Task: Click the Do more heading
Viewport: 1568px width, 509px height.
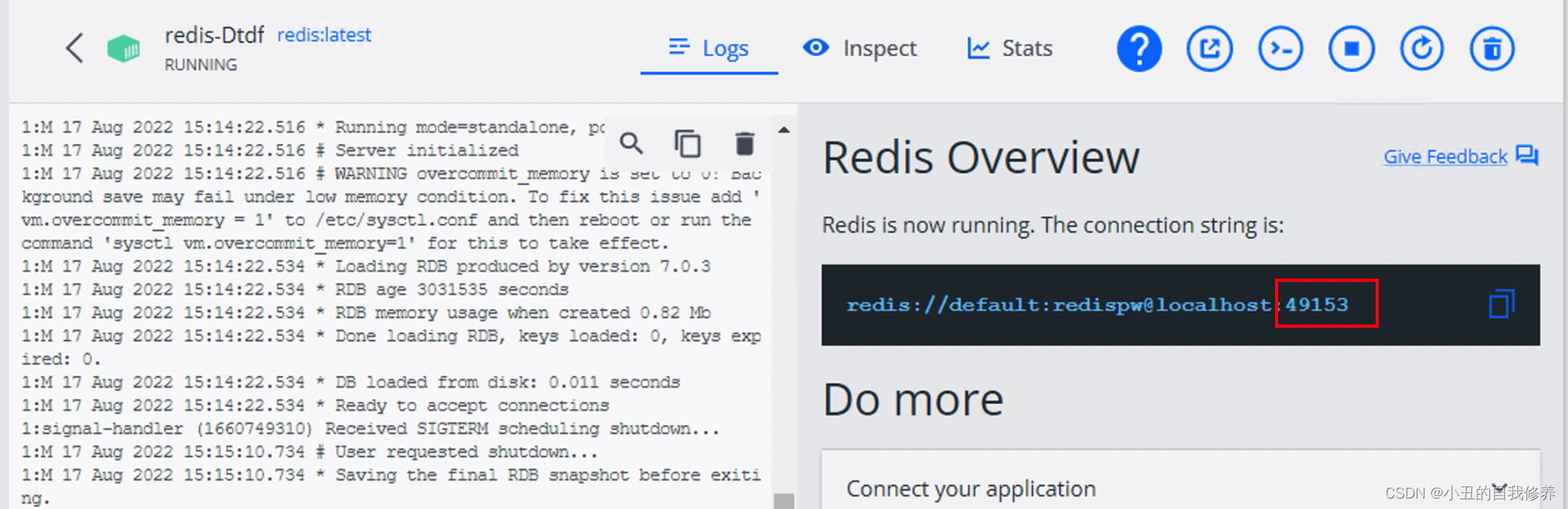Action: [x=913, y=399]
